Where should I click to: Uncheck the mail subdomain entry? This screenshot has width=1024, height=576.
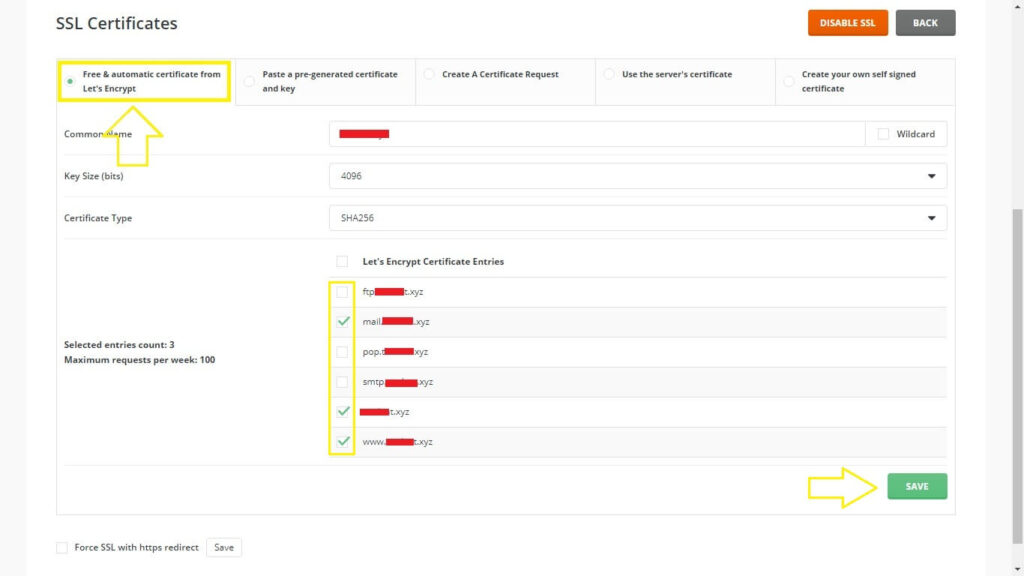pos(342,321)
